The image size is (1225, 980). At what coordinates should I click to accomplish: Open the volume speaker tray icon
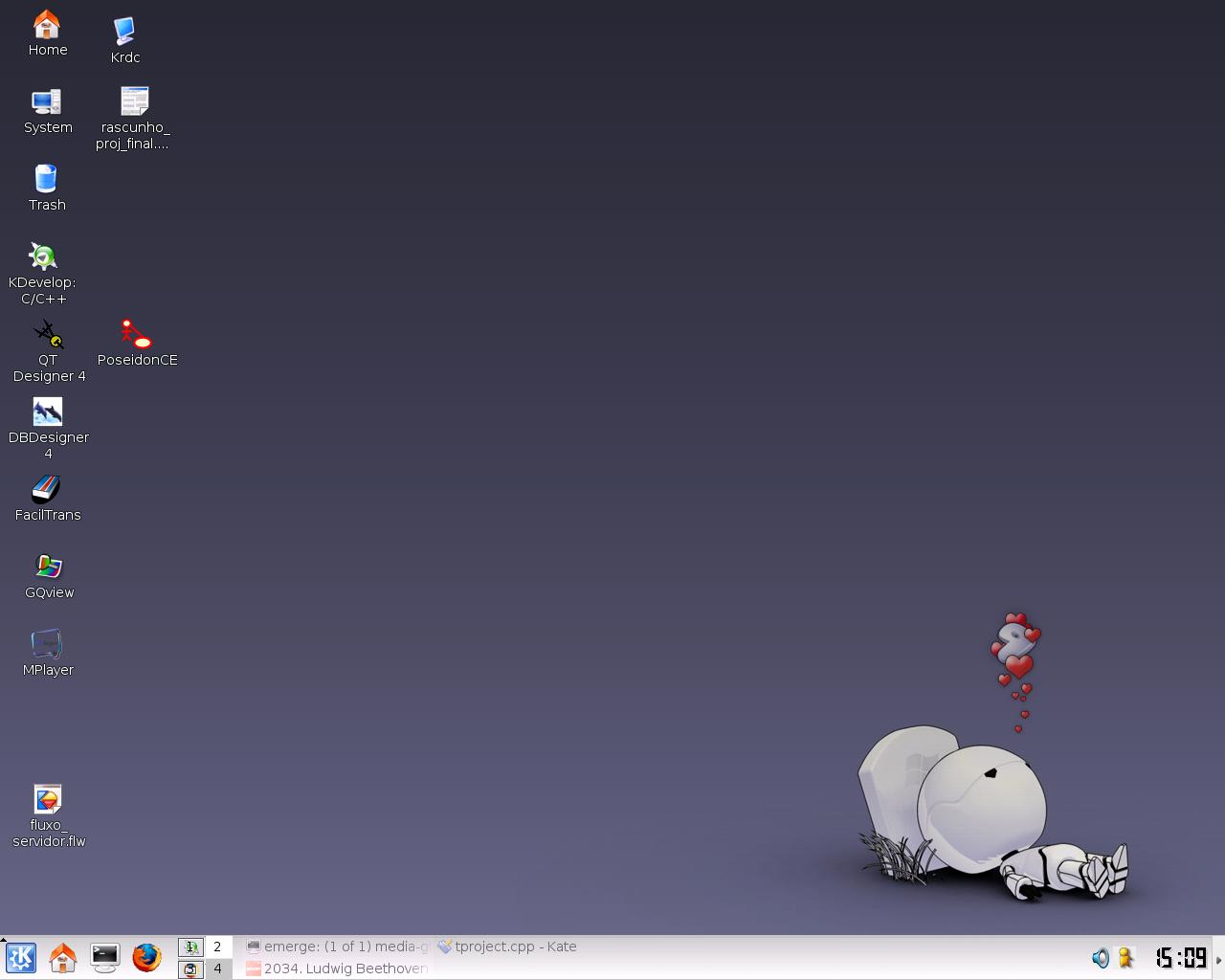tap(1100, 957)
